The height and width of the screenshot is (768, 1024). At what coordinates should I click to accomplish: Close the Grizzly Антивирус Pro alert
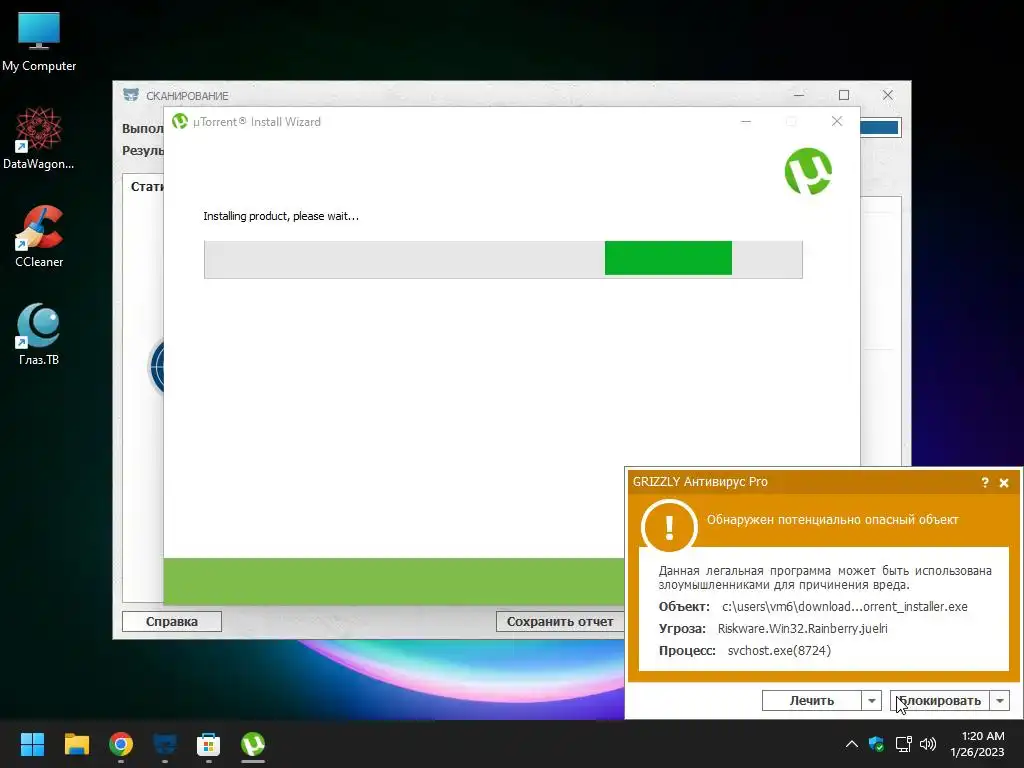pos(1004,483)
